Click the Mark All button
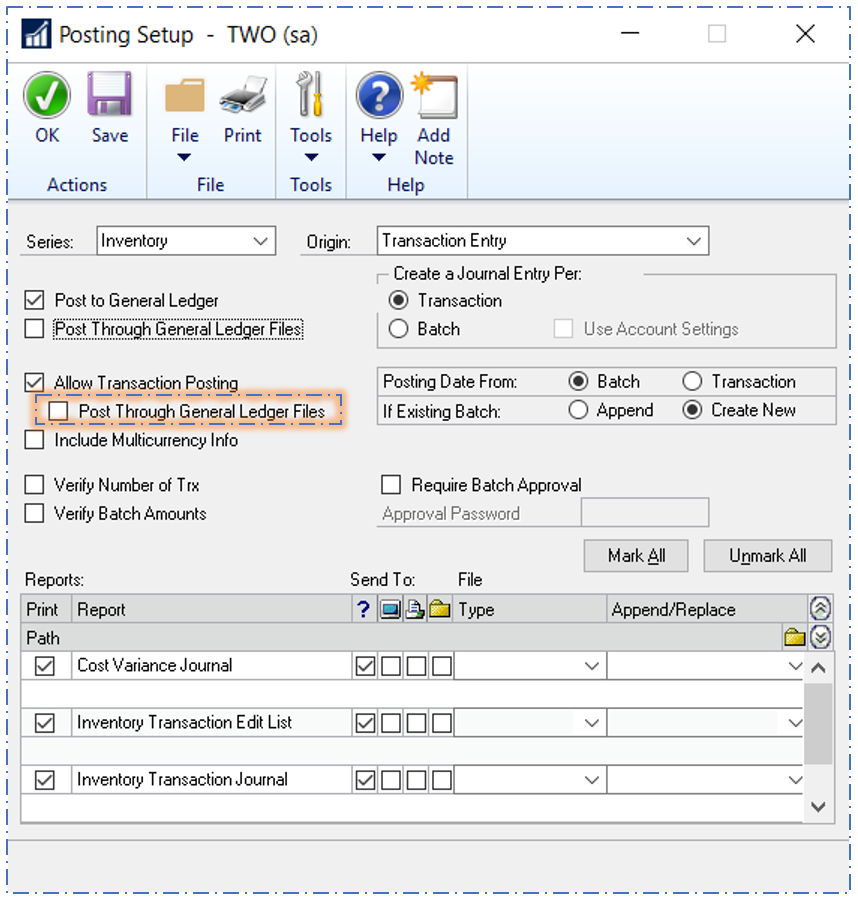This screenshot has height=901, width=858. pos(636,555)
